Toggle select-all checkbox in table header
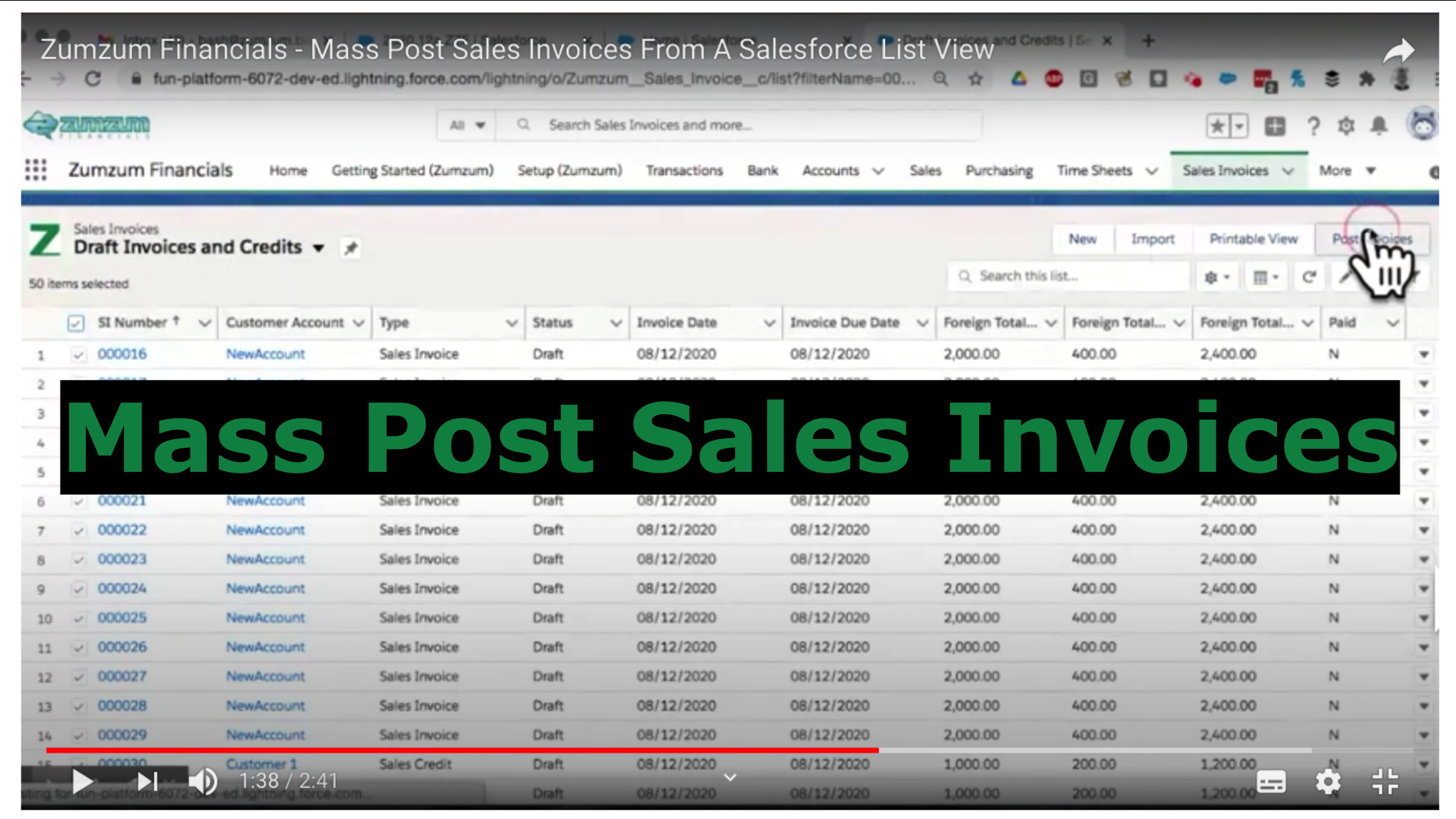The width and height of the screenshot is (1456, 819). 76,323
